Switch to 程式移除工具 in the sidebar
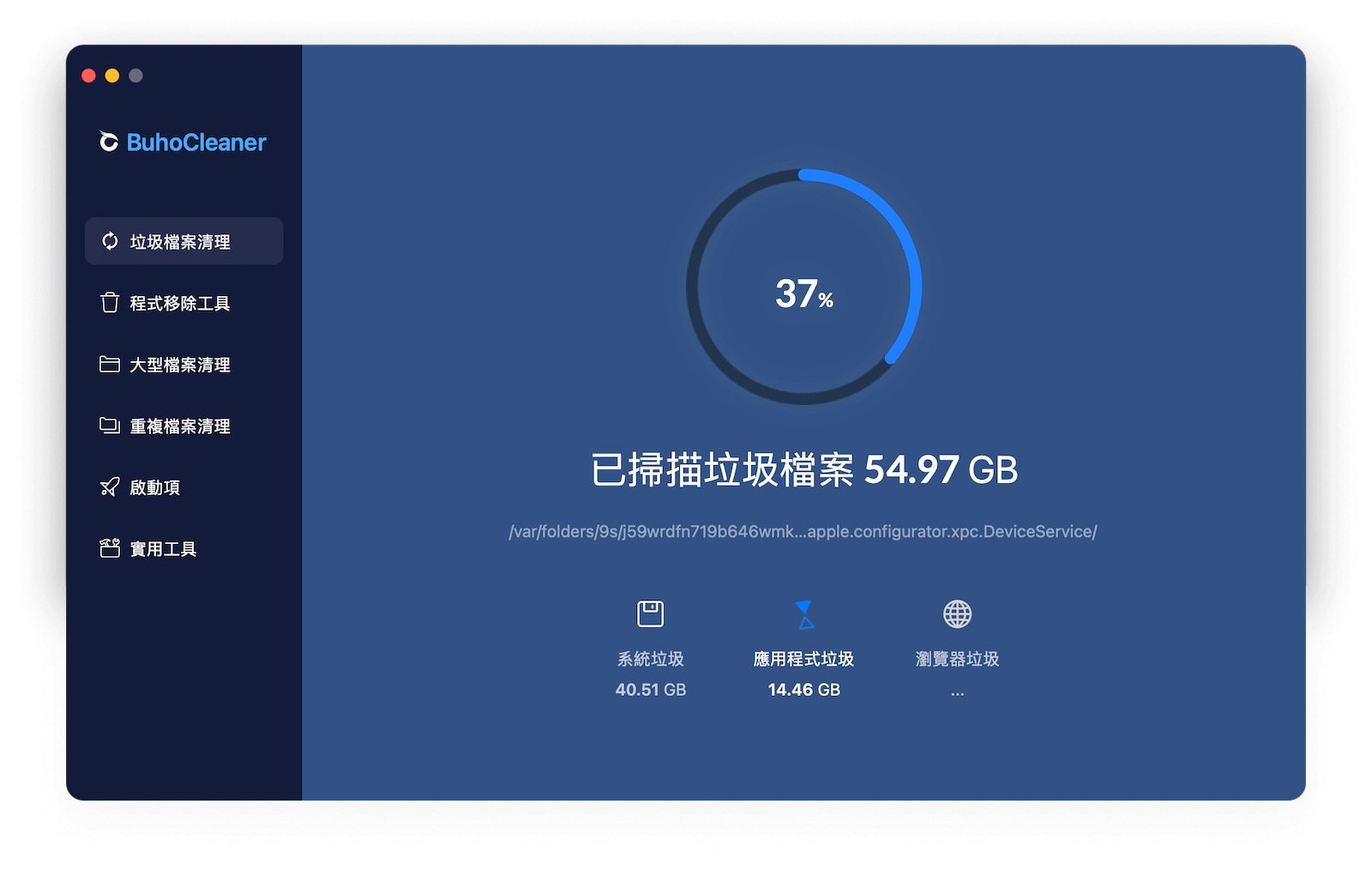This screenshot has width=1372, height=888. (x=184, y=303)
